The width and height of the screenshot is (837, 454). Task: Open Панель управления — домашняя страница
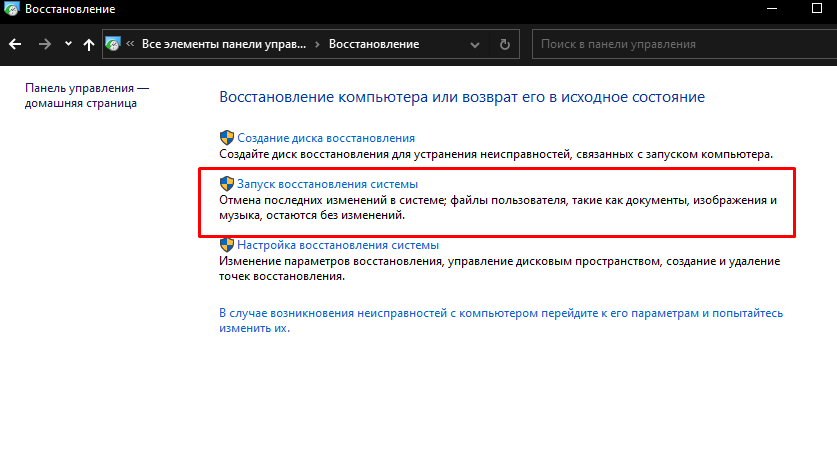87,95
